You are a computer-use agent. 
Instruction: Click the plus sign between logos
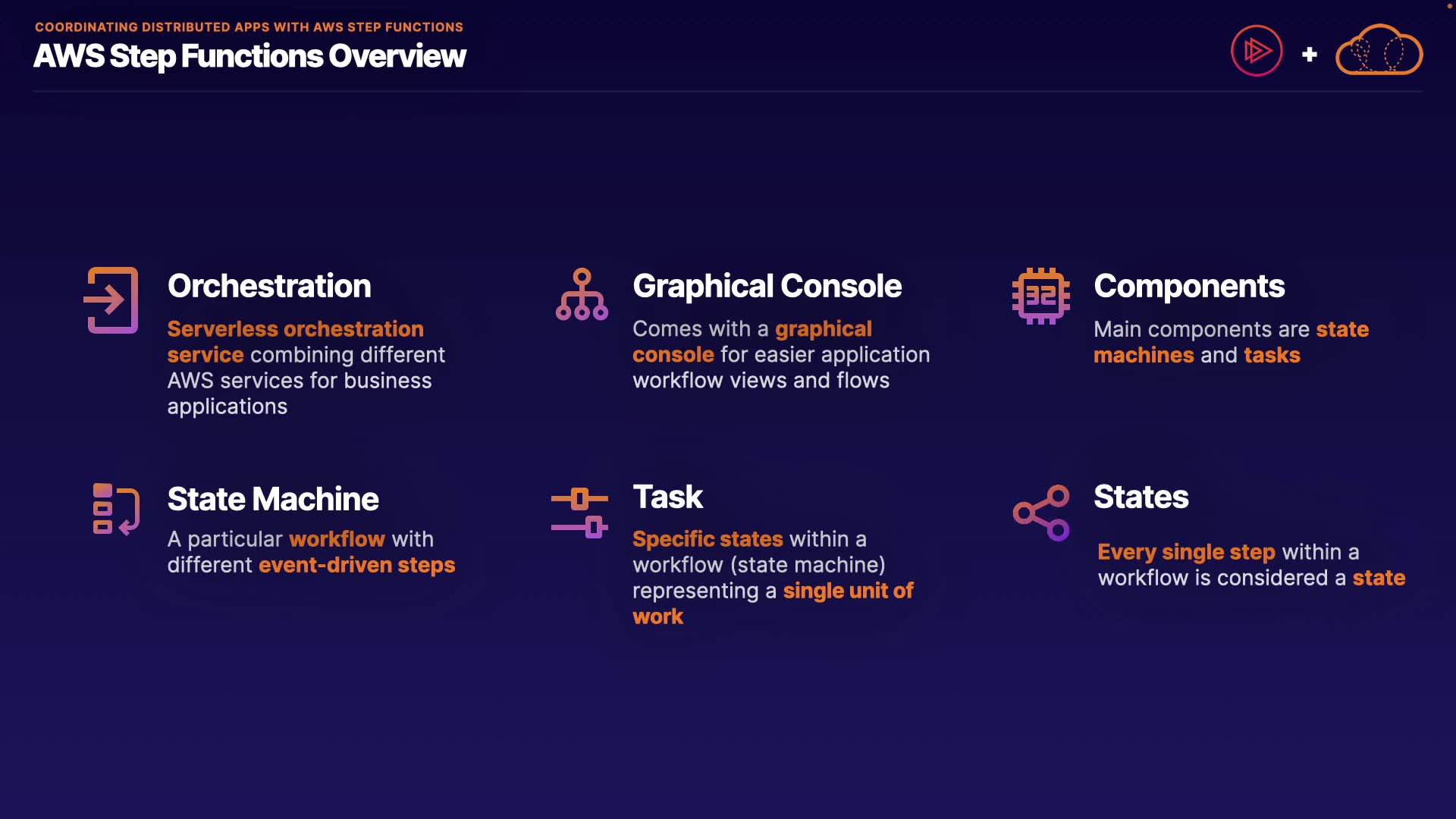click(1309, 55)
